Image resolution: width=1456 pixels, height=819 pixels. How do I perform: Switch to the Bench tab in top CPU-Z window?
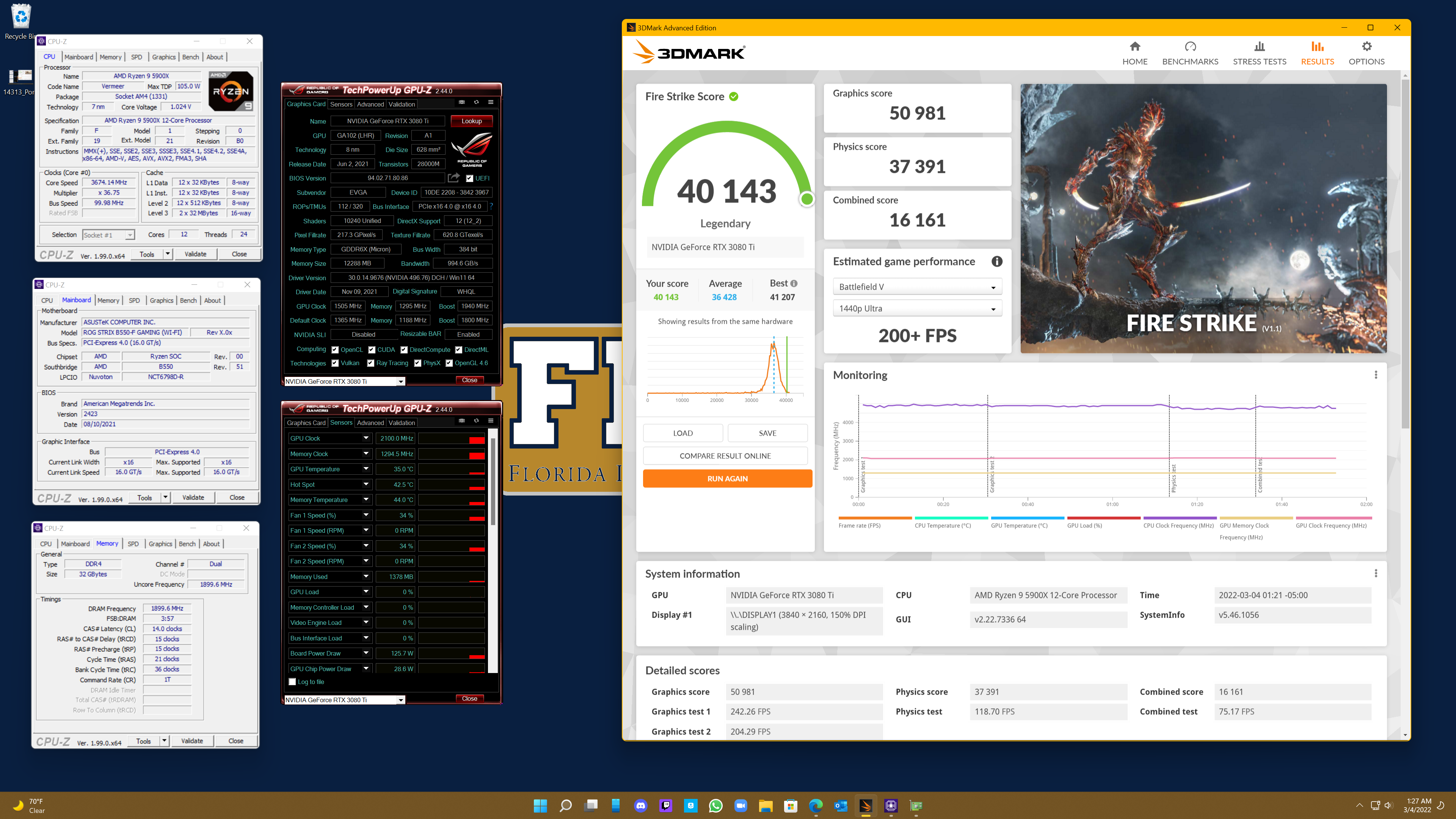click(190, 57)
